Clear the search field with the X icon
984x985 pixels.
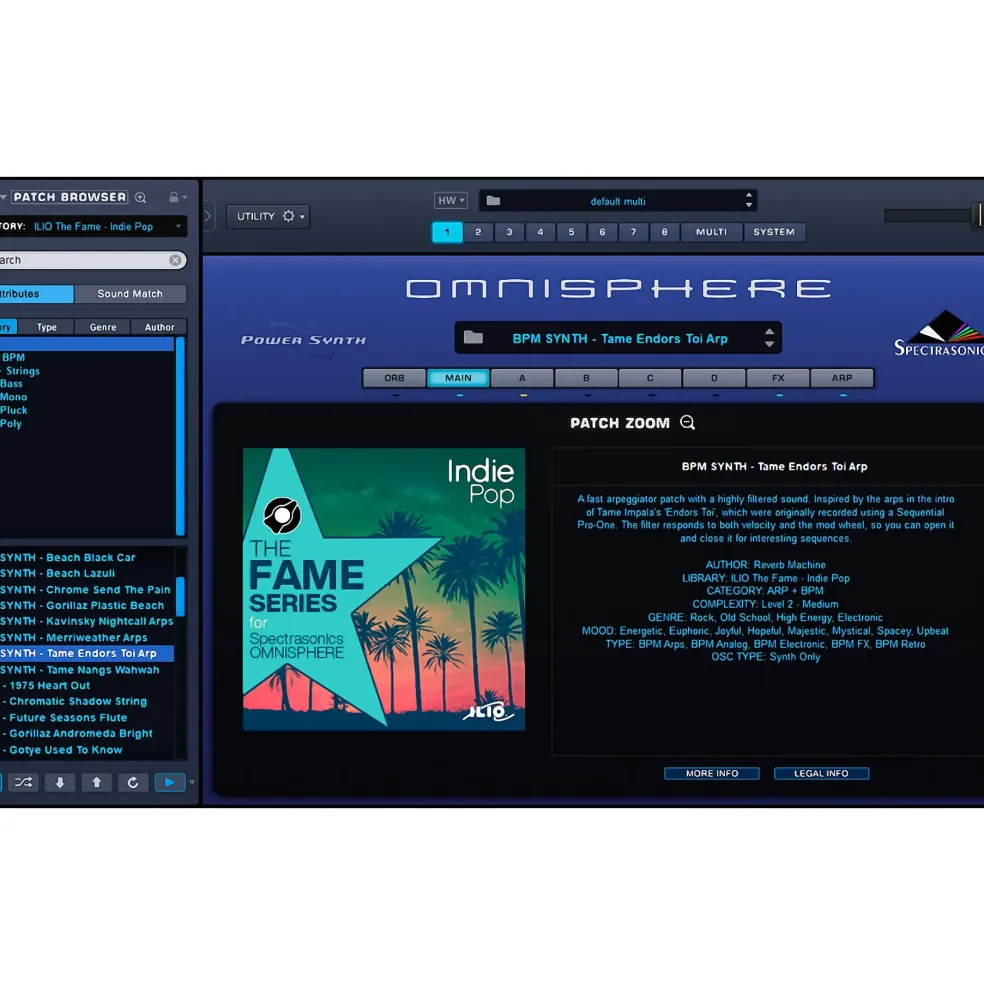click(175, 260)
